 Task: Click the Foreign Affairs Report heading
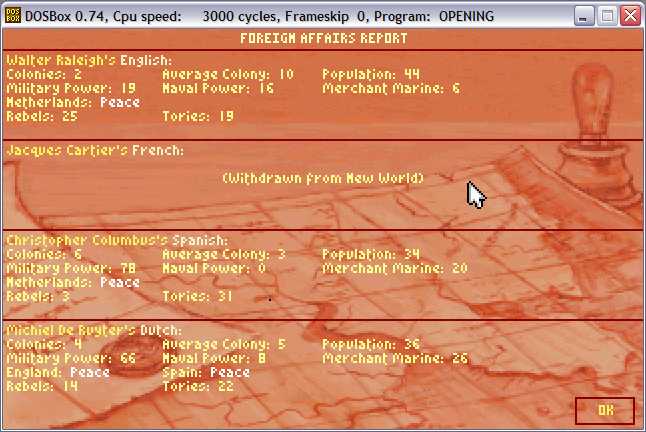click(323, 38)
